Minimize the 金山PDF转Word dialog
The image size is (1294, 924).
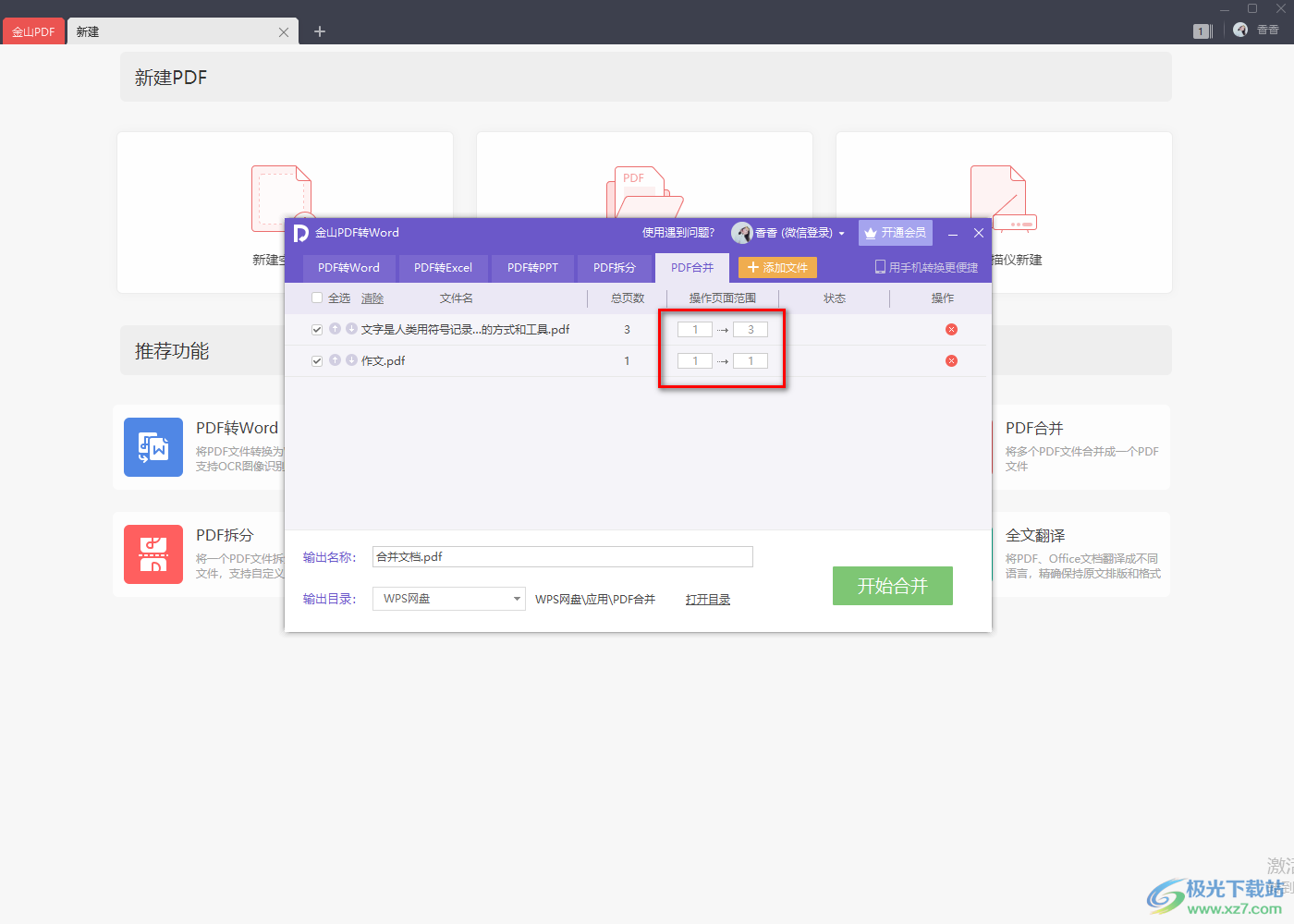pos(952,234)
